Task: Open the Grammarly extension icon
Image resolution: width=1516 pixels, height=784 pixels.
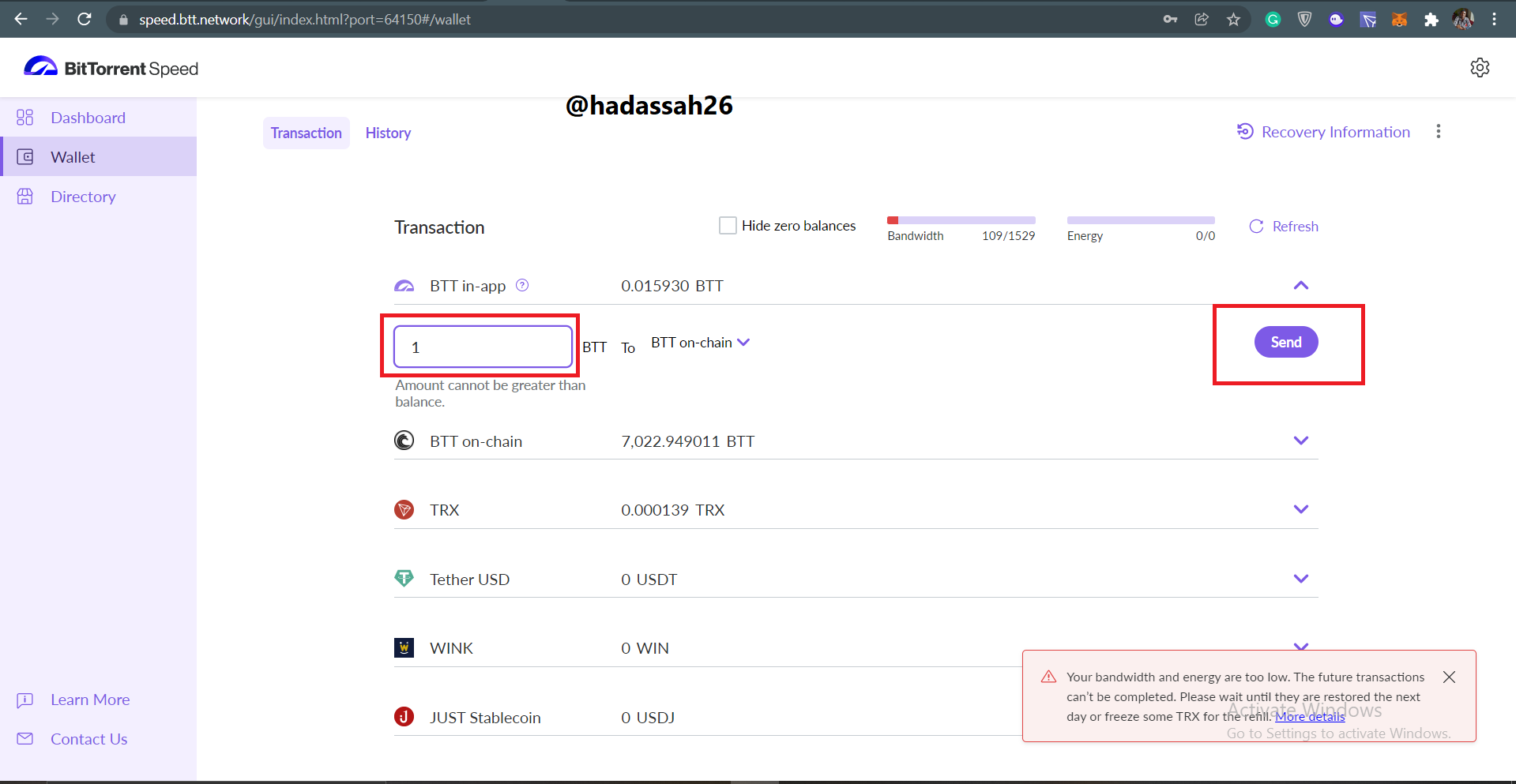Action: click(1273, 19)
